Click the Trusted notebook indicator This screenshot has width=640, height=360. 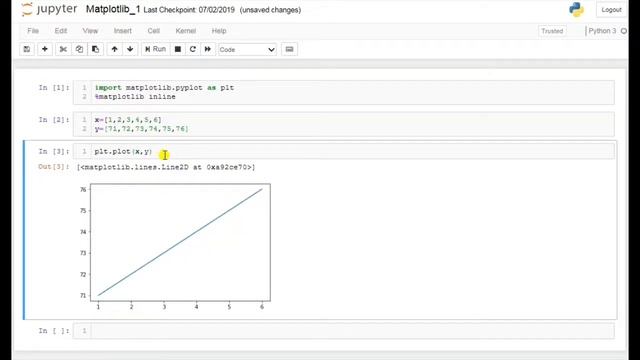tap(552, 31)
